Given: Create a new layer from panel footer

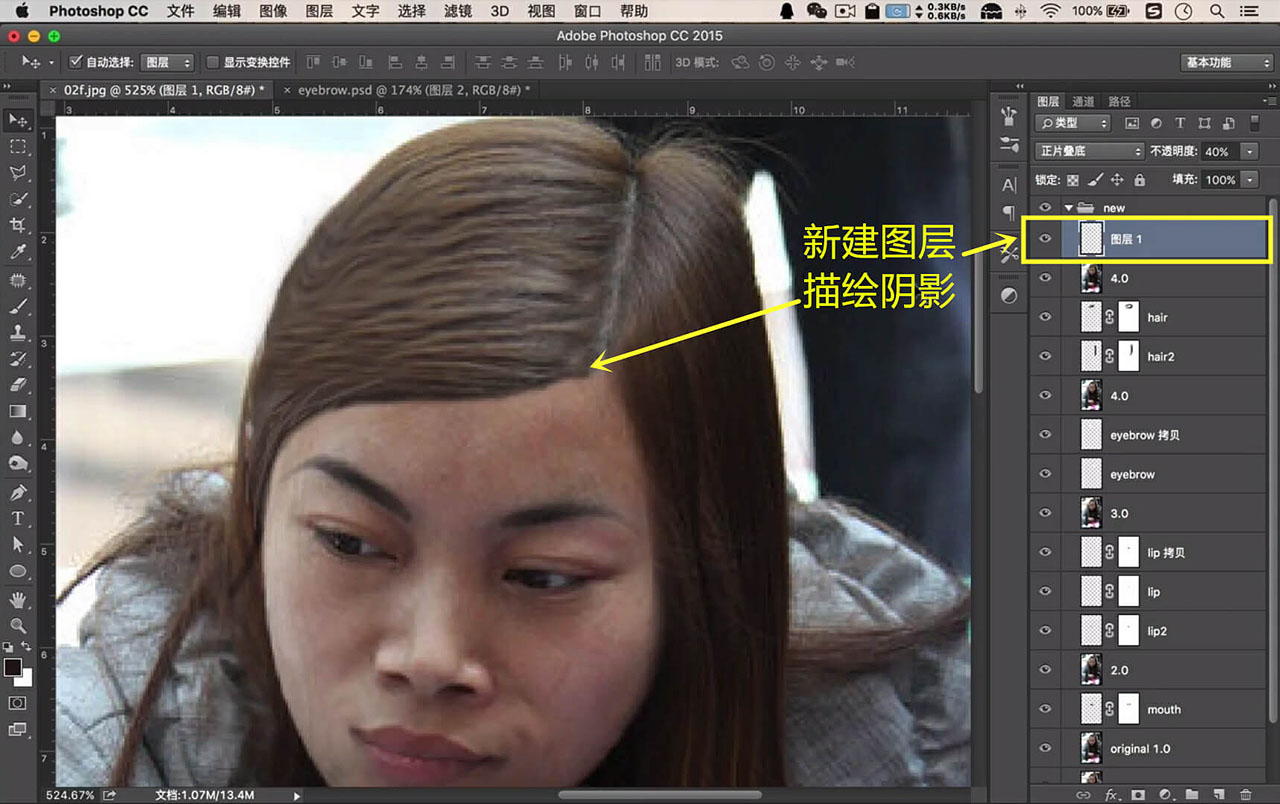Looking at the screenshot, I should (x=1217, y=794).
